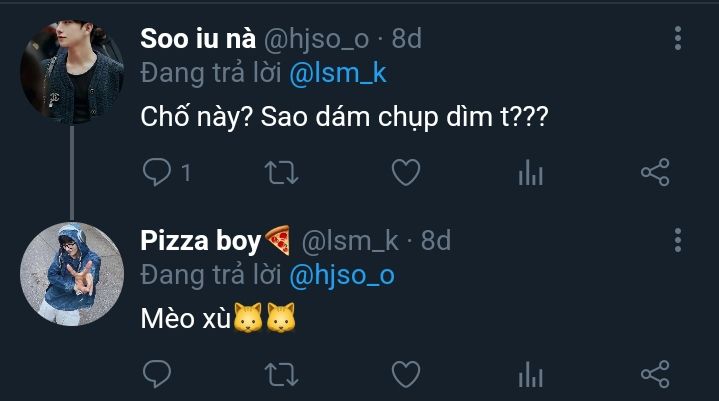The image size is (719, 401).
Task: Open Soo iu nà's profile picture
Action: coord(72,72)
